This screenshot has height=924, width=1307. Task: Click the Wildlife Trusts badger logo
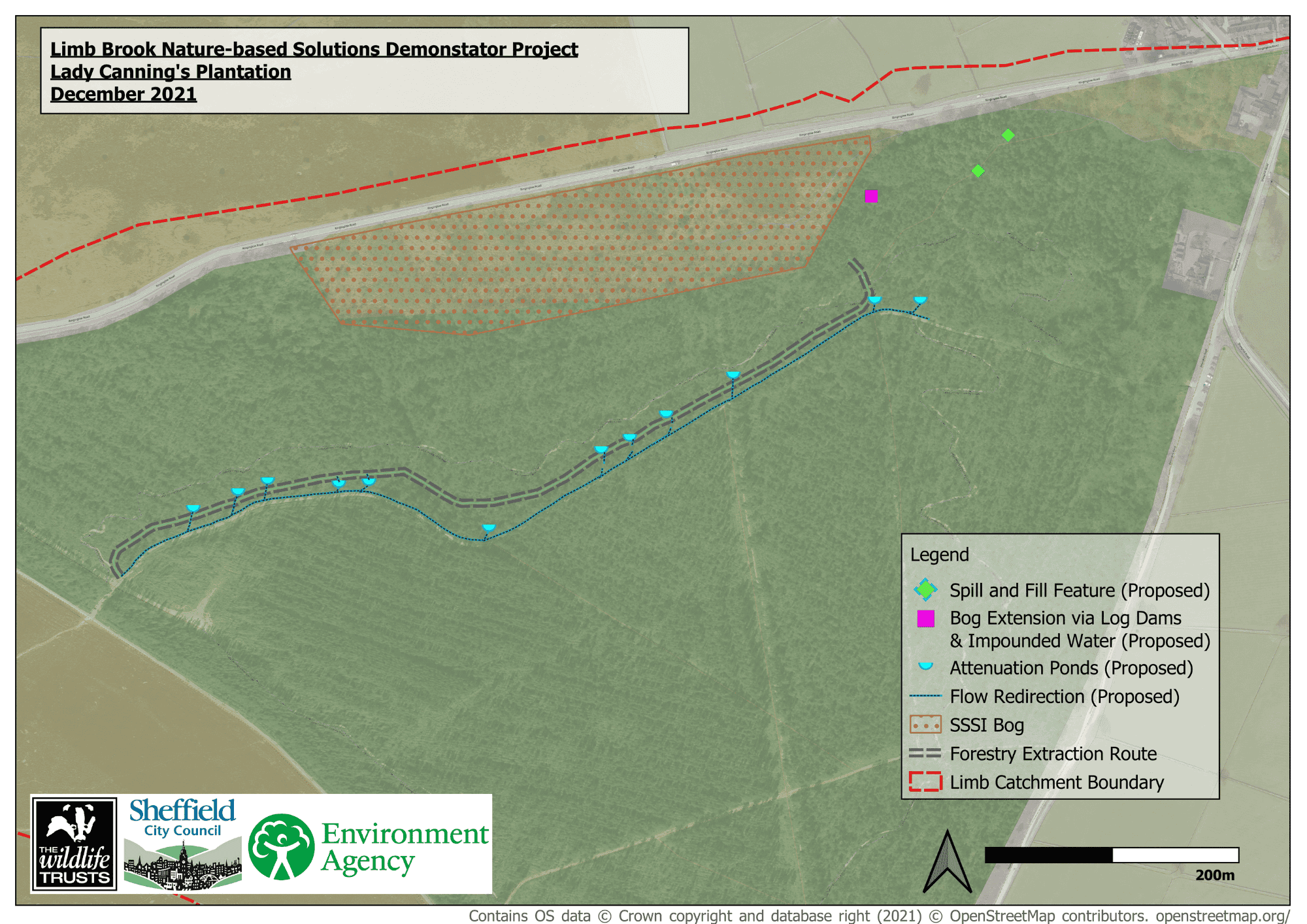point(74,844)
